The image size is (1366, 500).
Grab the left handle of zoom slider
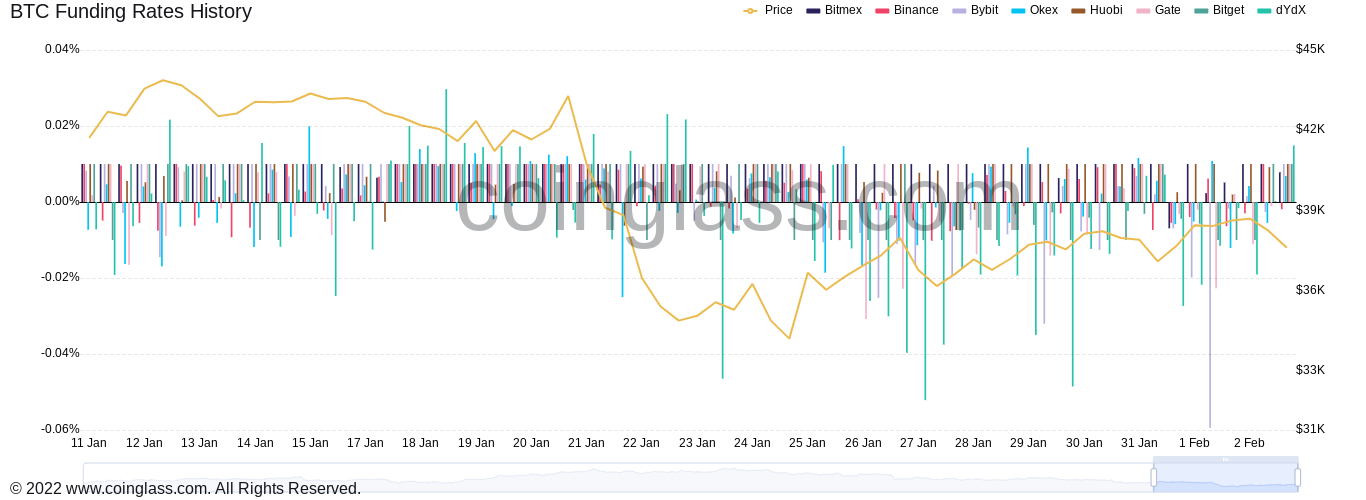coord(1153,478)
